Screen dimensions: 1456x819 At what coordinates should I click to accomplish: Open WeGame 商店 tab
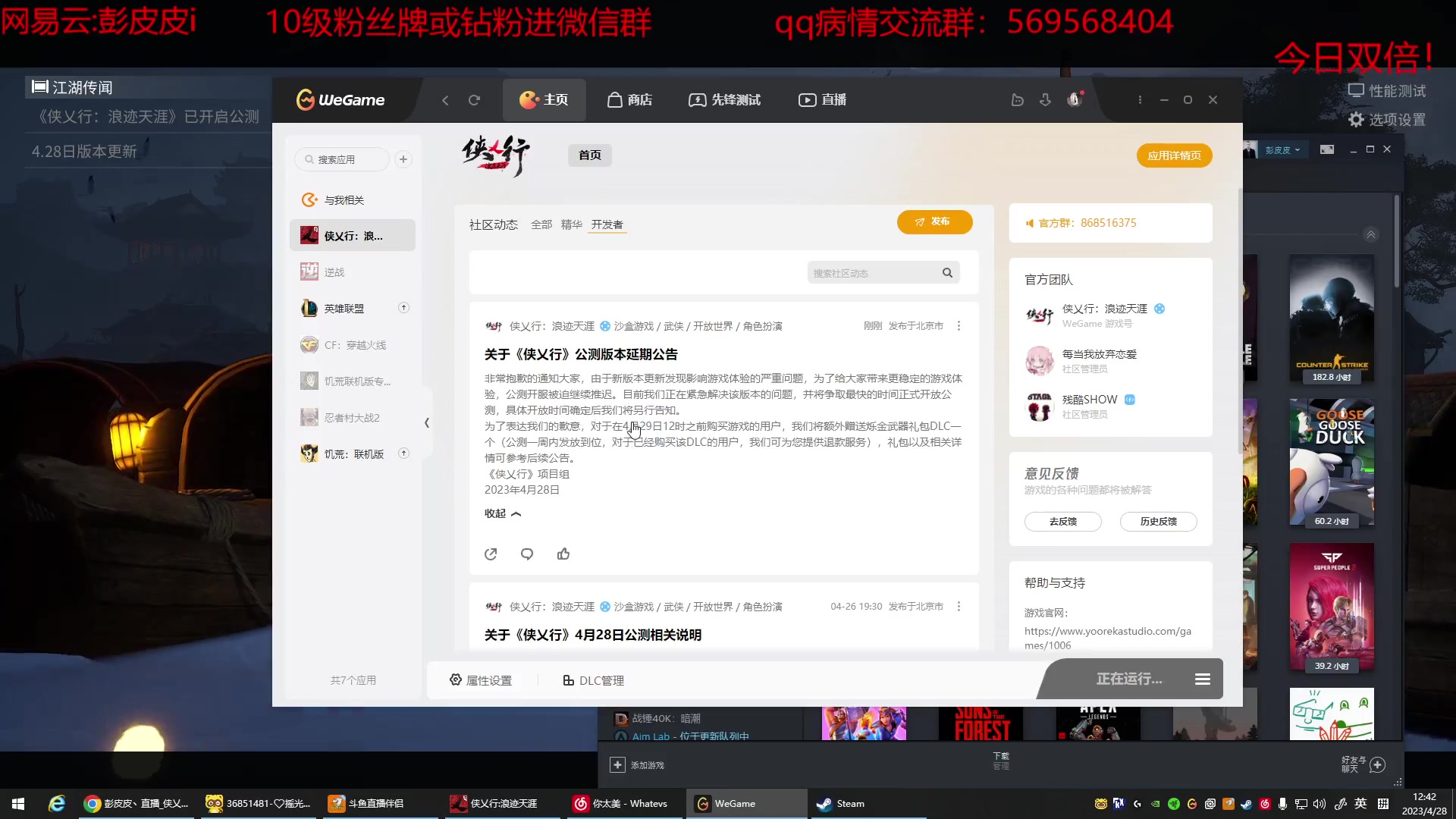tap(629, 100)
